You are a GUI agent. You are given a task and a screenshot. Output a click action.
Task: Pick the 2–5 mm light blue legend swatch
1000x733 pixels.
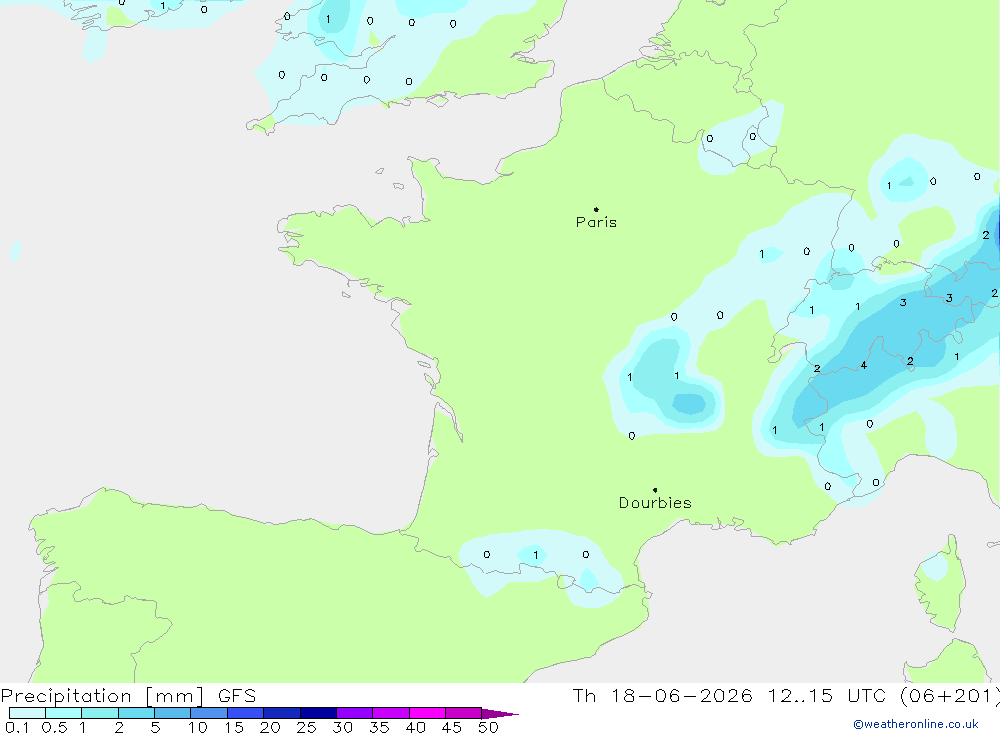[136, 713]
